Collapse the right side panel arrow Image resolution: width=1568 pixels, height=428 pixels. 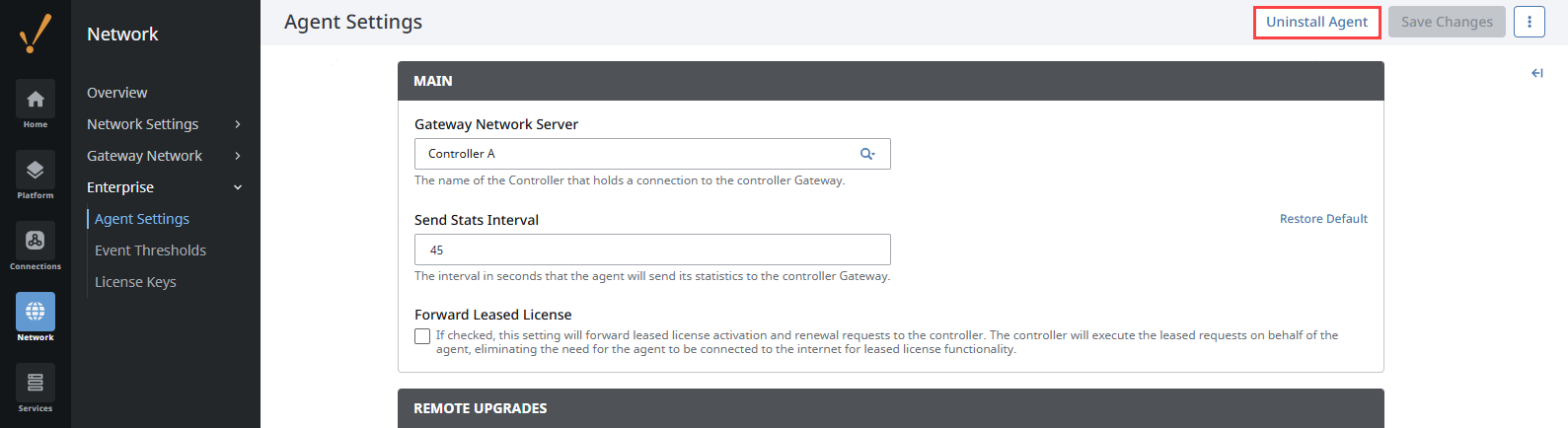(x=1536, y=73)
